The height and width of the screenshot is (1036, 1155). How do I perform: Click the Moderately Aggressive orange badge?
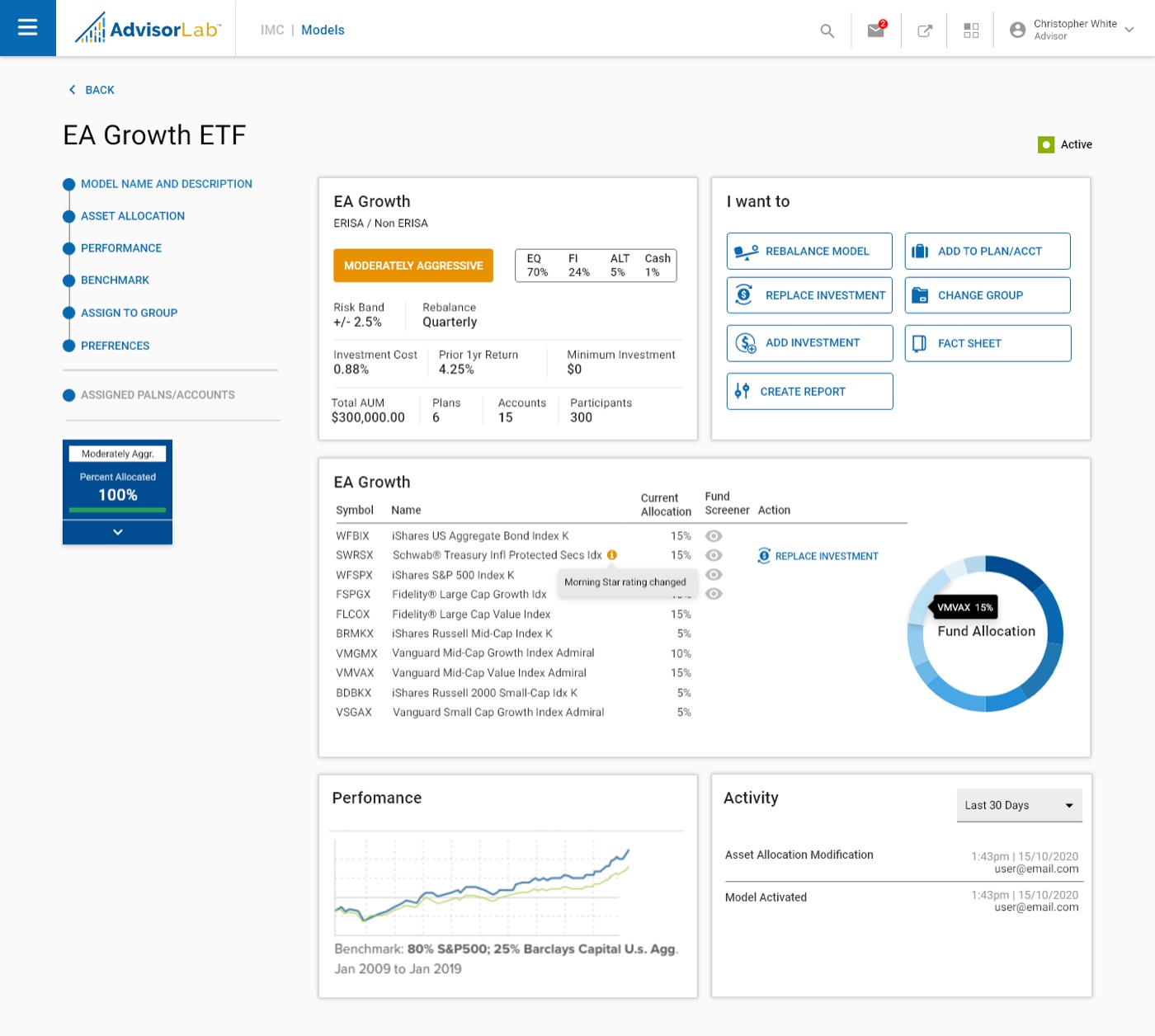pyautogui.click(x=413, y=266)
